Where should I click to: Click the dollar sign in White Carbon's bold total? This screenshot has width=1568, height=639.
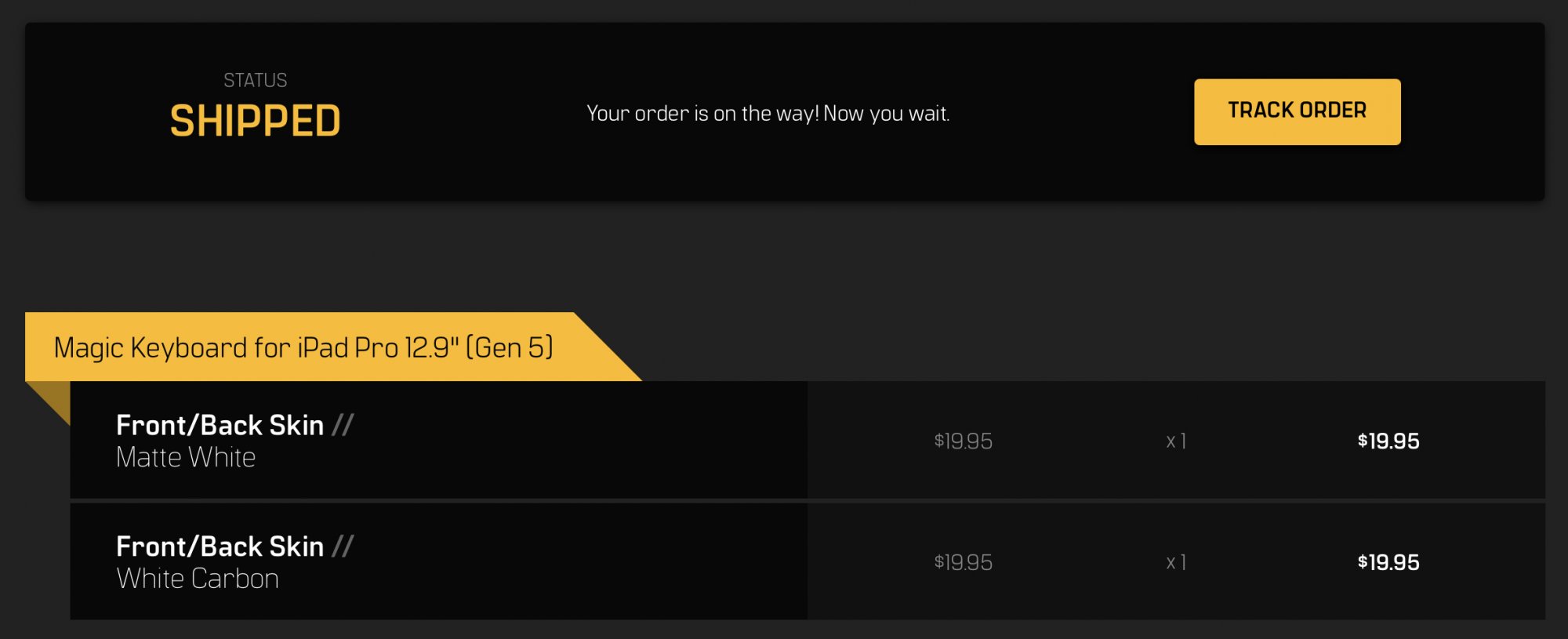[1363, 562]
